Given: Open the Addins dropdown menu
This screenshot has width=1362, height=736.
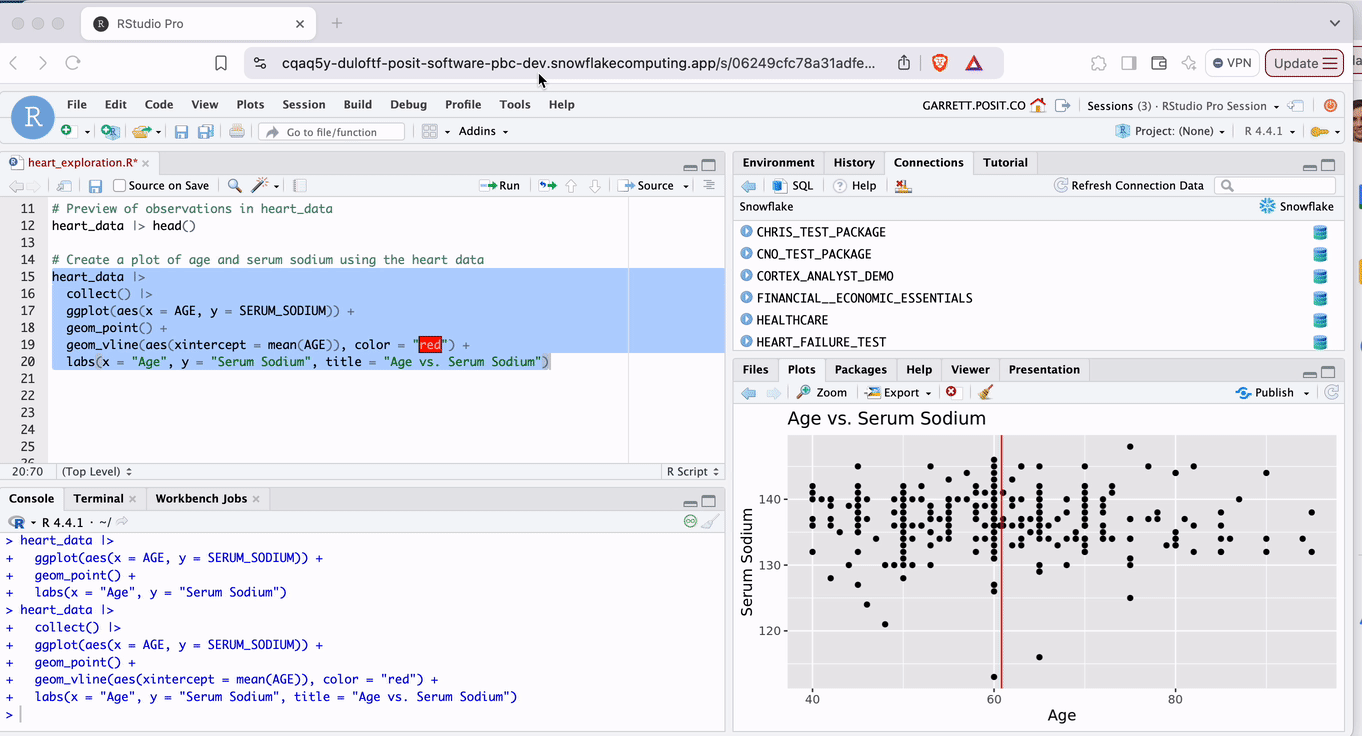Looking at the screenshot, I should (483, 132).
